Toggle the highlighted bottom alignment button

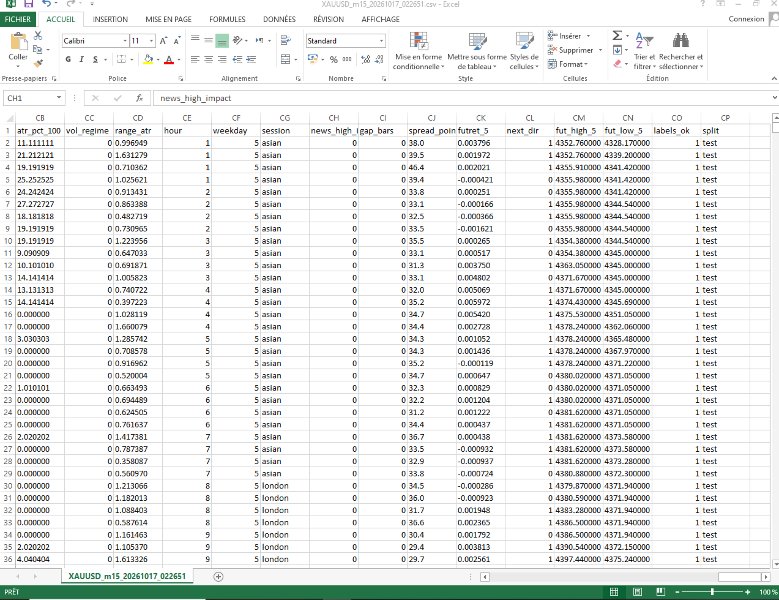point(222,41)
